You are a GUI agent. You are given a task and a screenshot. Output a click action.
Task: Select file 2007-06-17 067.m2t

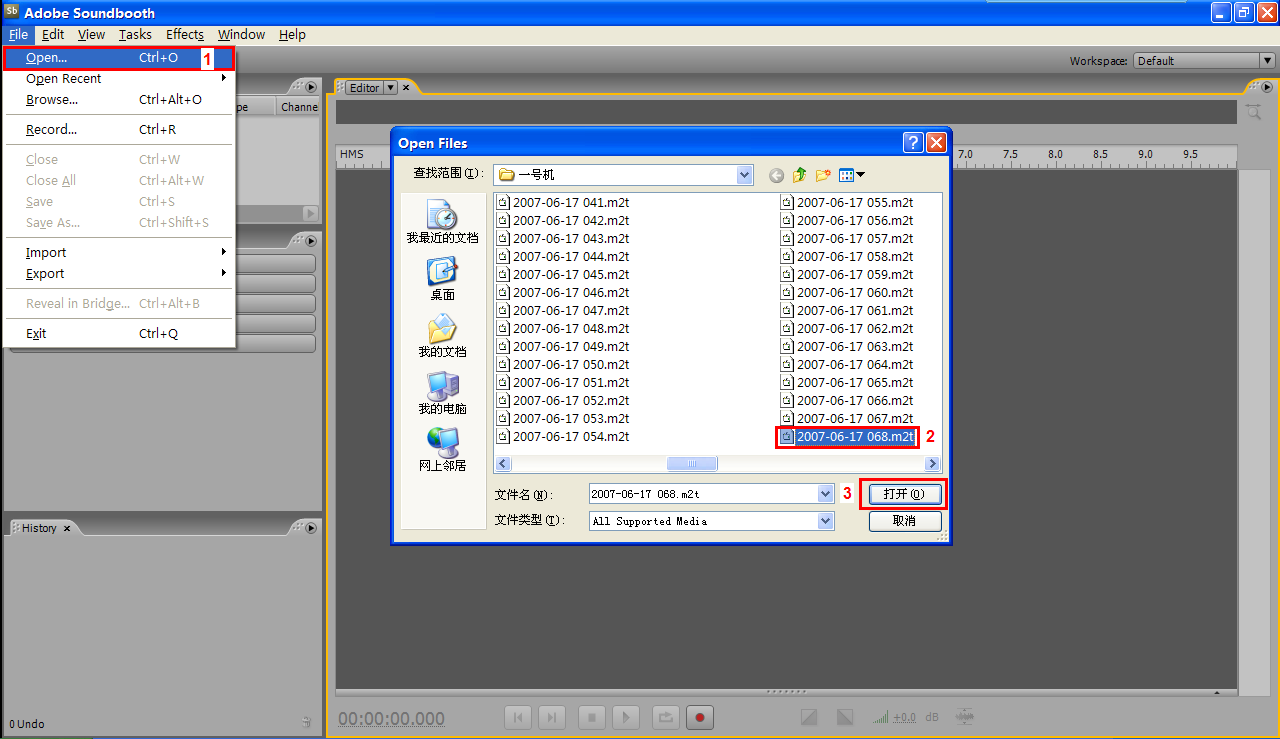click(847, 419)
